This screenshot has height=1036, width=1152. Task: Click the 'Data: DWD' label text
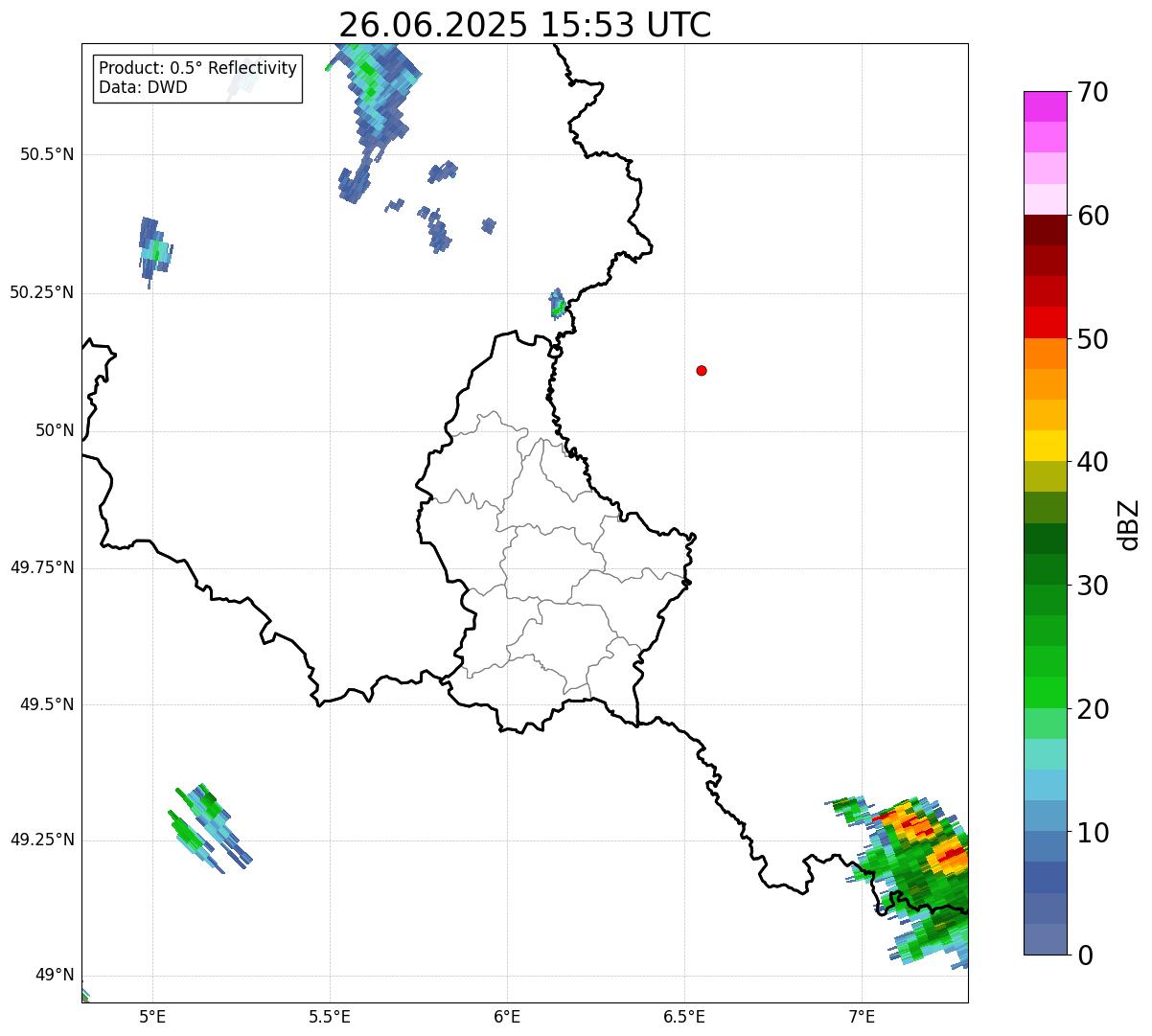point(143,87)
